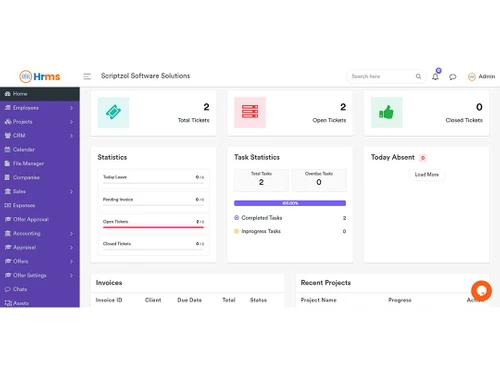
Task: Open the notifications bell
Action: pos(435,77)
